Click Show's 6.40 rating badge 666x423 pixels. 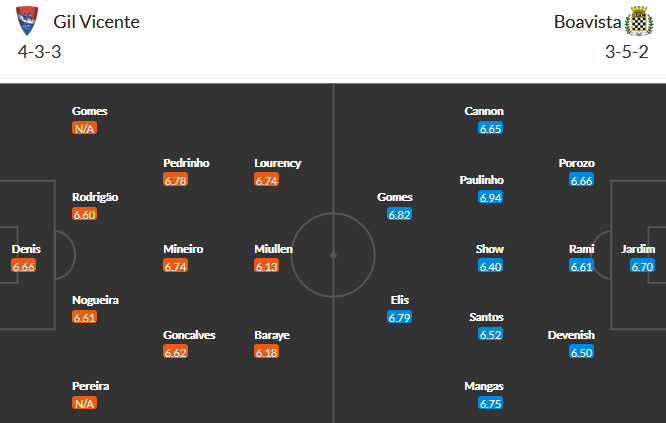(490, 266)
